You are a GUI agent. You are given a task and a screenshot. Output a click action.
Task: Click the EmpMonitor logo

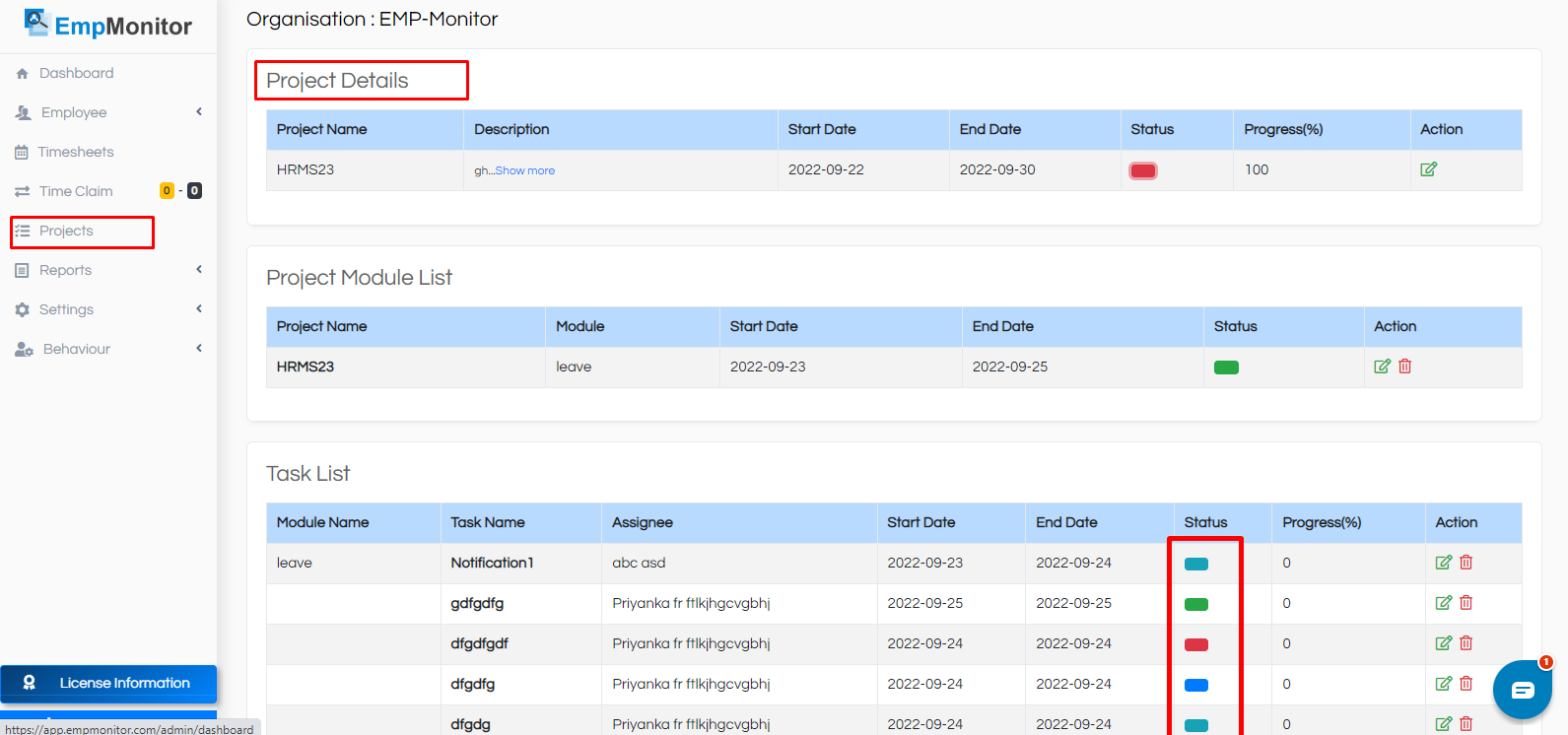pos(108,25)
